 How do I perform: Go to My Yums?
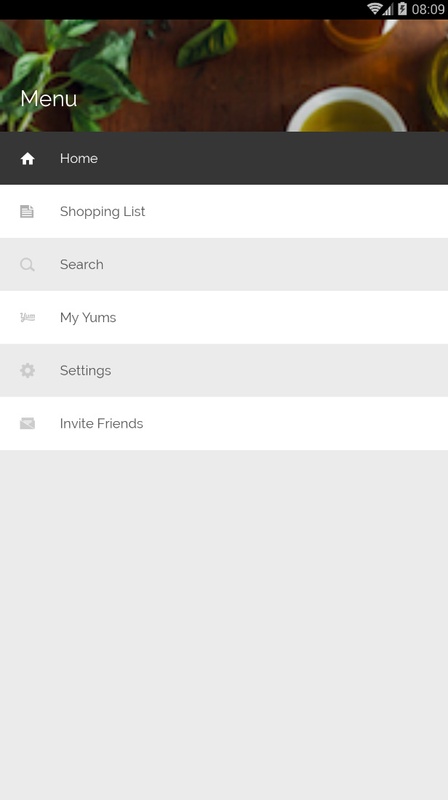(x=224, y=317)
